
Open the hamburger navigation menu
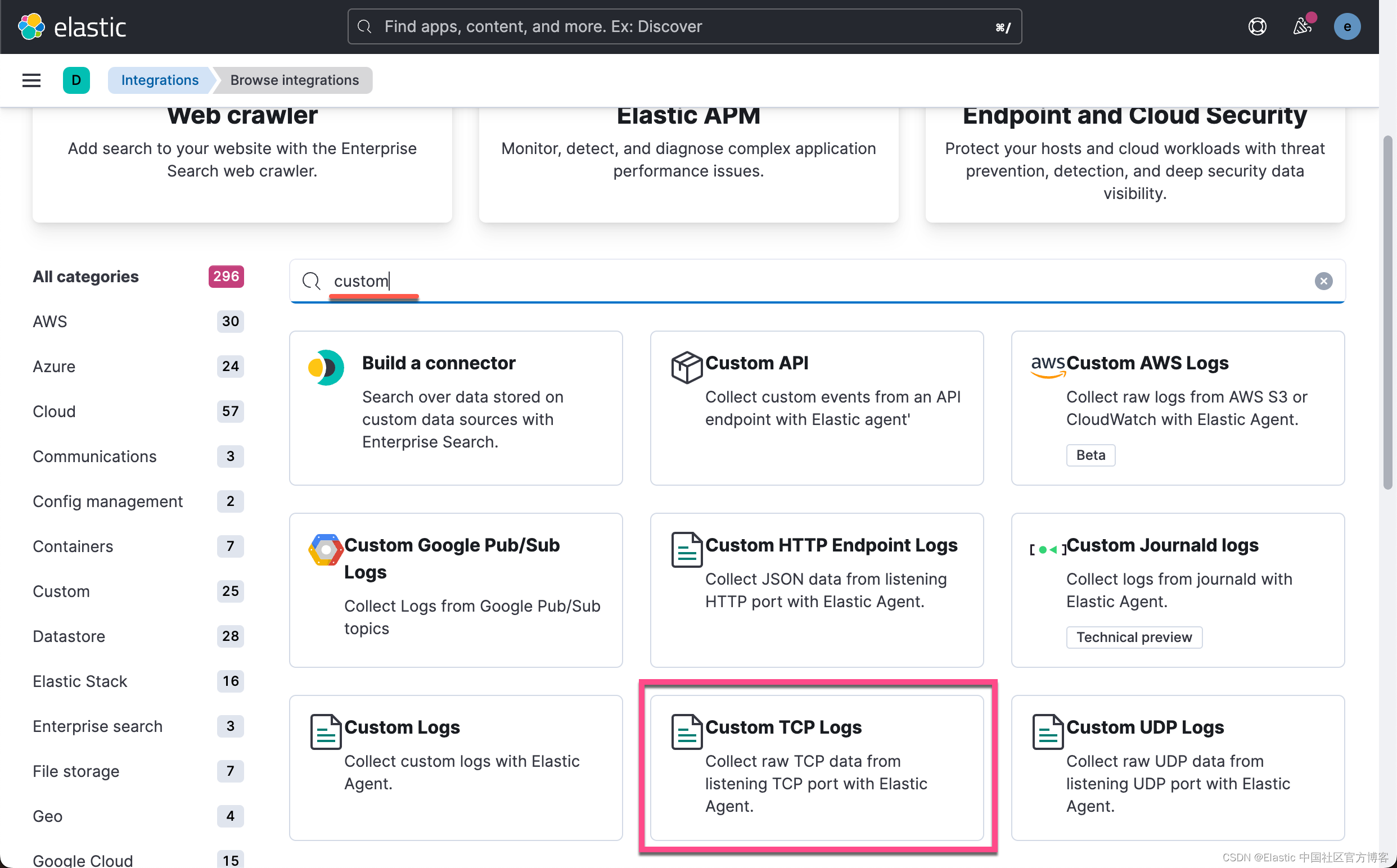(31, 80)
